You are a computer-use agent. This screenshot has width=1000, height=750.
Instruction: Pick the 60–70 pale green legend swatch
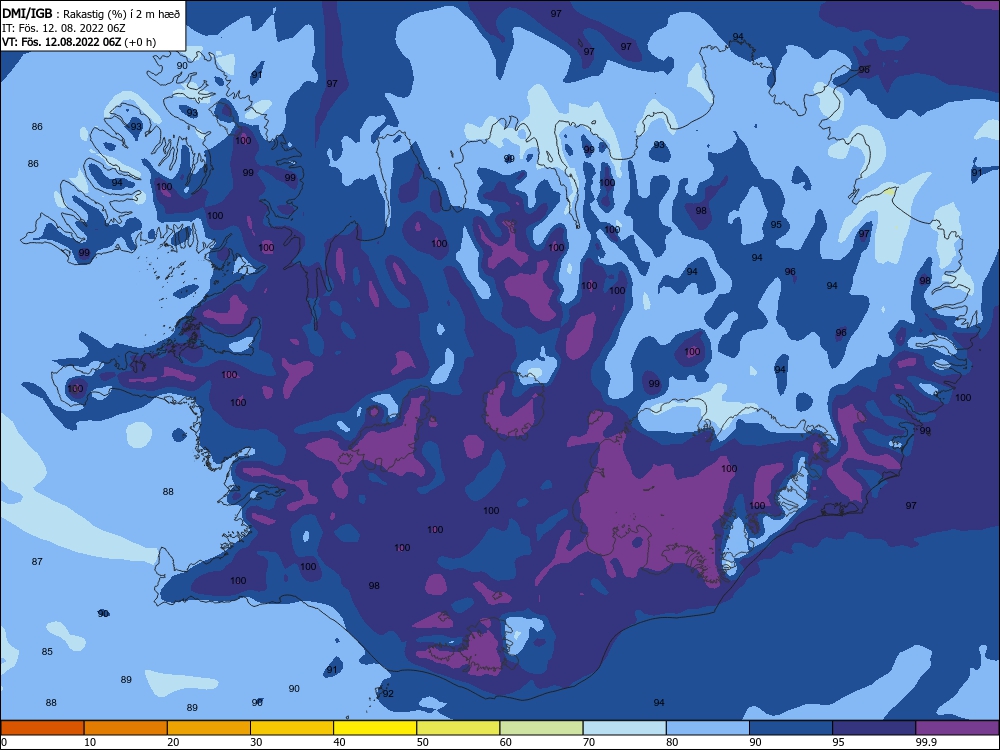click(x=541, y=728)
